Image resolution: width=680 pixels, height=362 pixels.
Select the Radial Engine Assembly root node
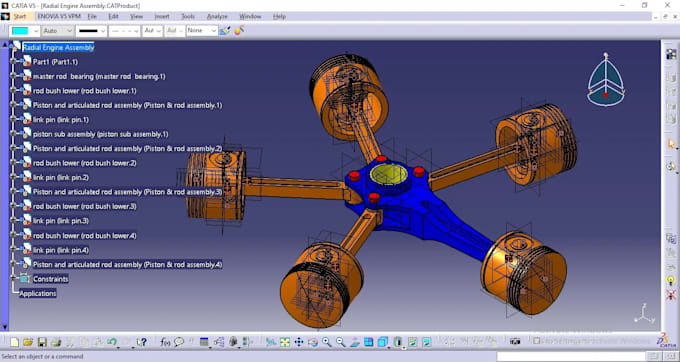[58, 47]
